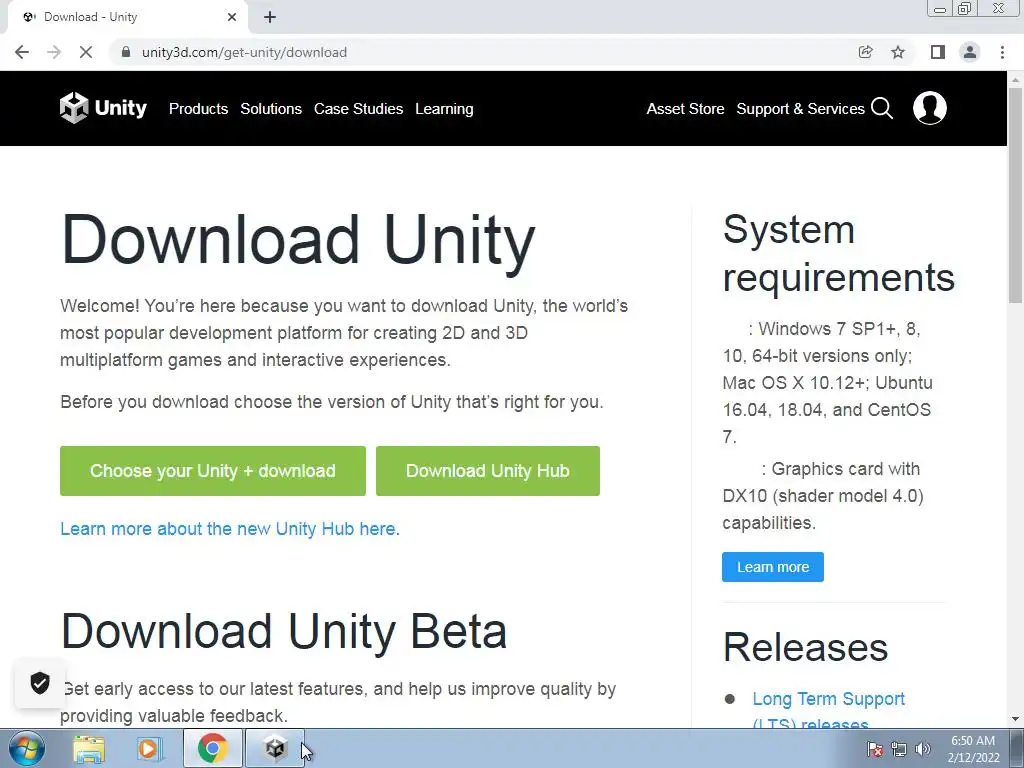Bookmark this page with the star icon
The image size is (1024, 768).
coord(898,52)
